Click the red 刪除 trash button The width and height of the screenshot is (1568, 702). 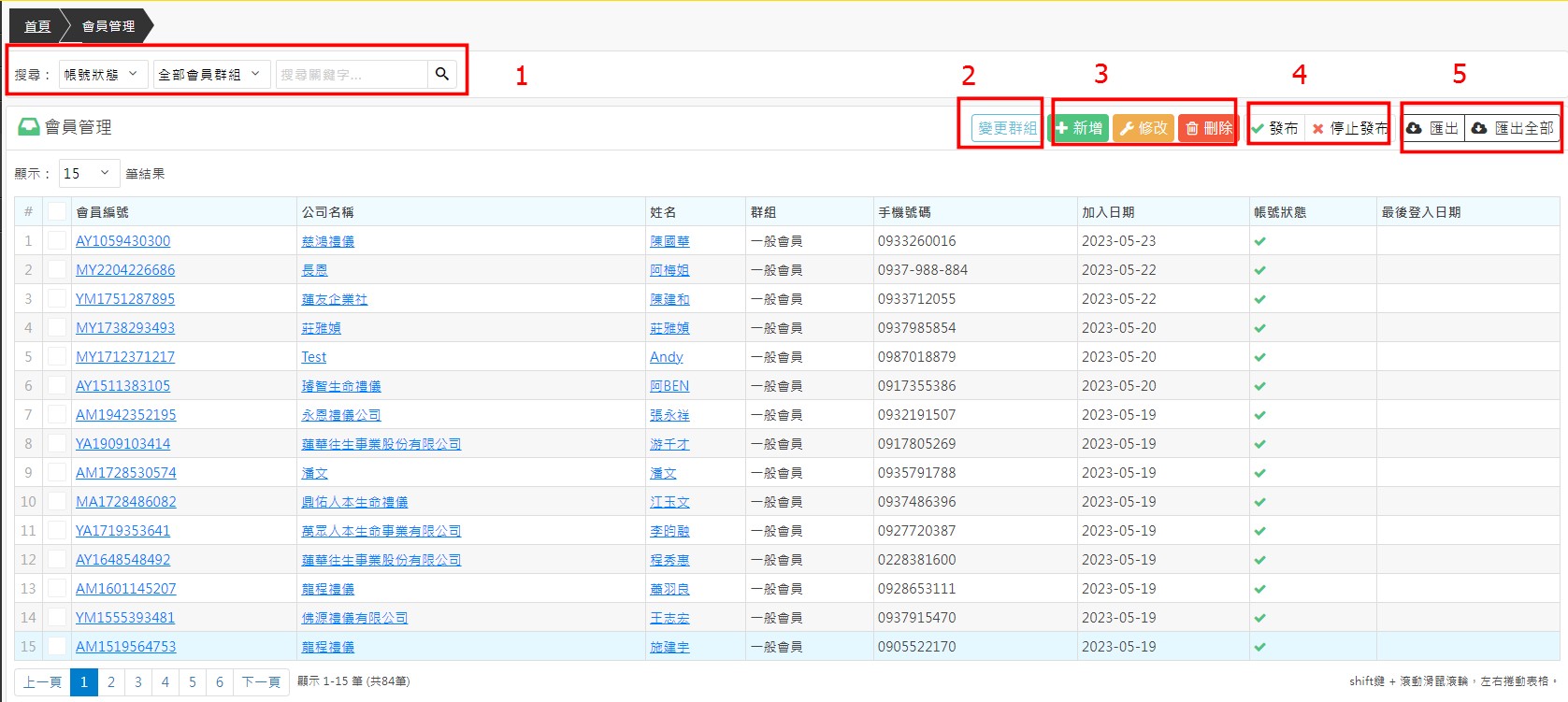(x=1208, y=128)
